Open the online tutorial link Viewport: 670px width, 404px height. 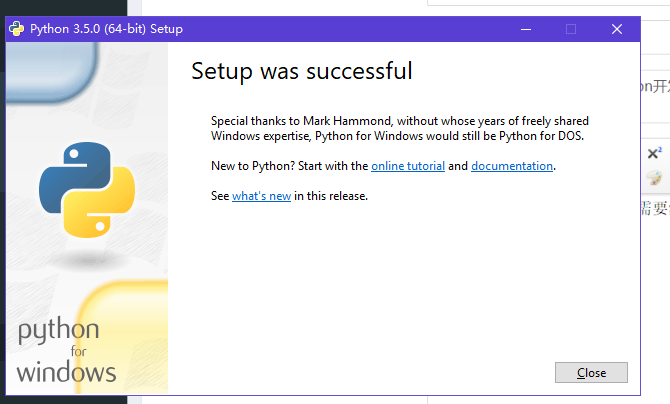[x=408, y=166]
